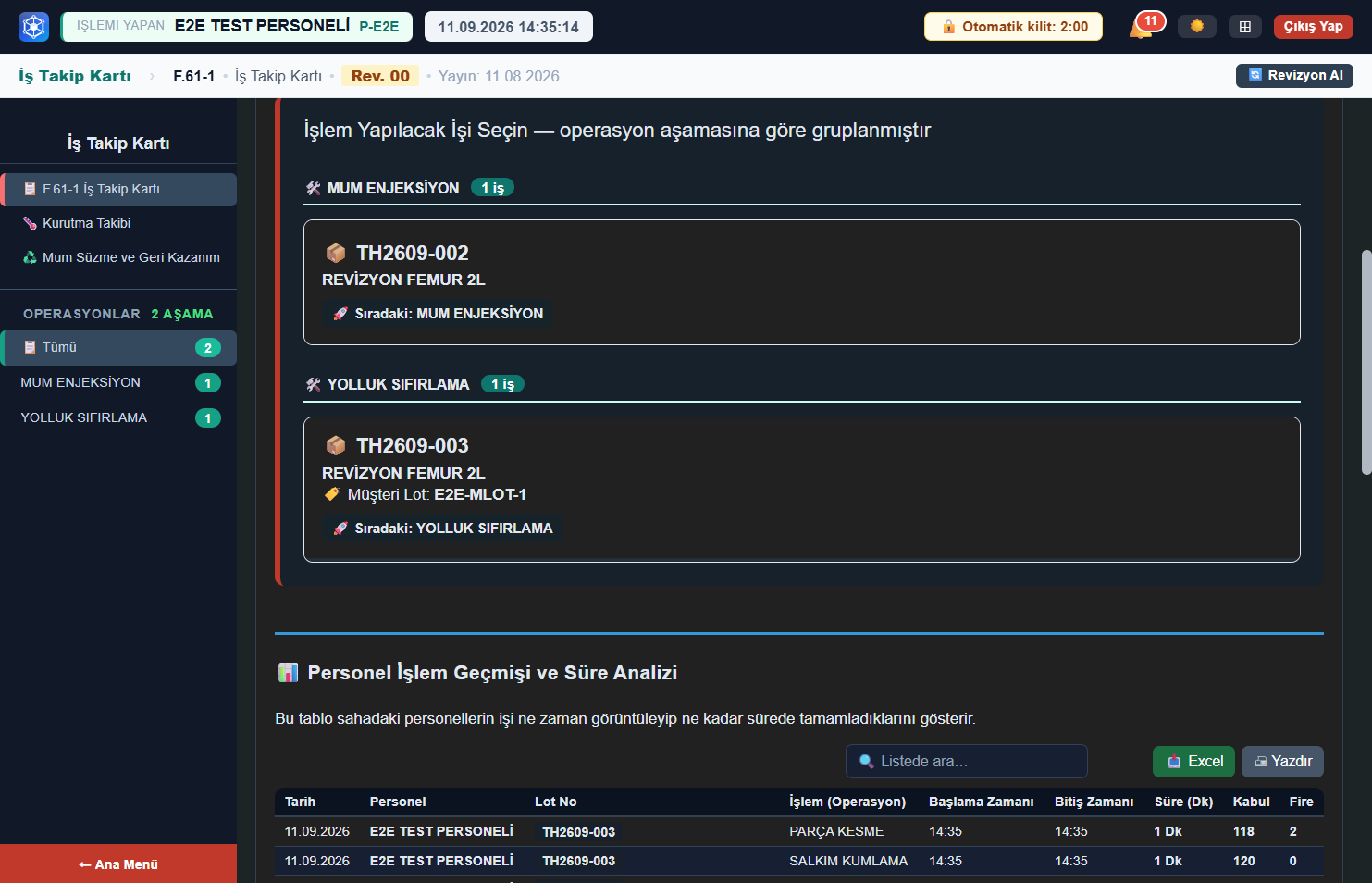Click the İşlem (Operasyon) column header
The height and width of the screenshot is (883, 1372).
tap(847, 802)
